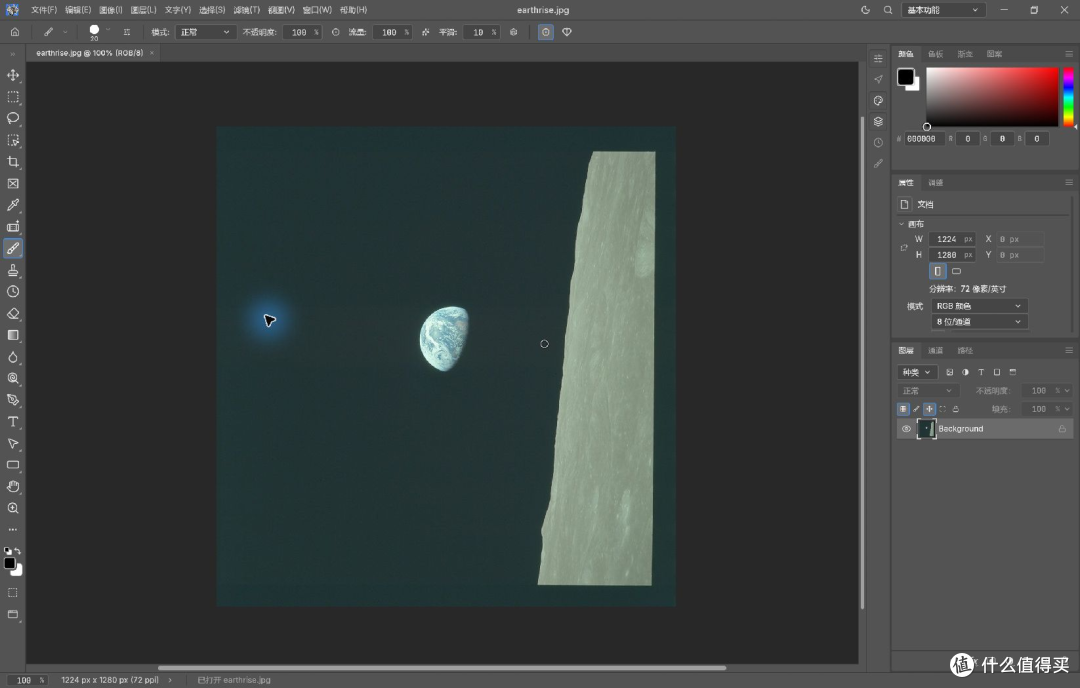Toggle the airbrush build-up option

426,32
